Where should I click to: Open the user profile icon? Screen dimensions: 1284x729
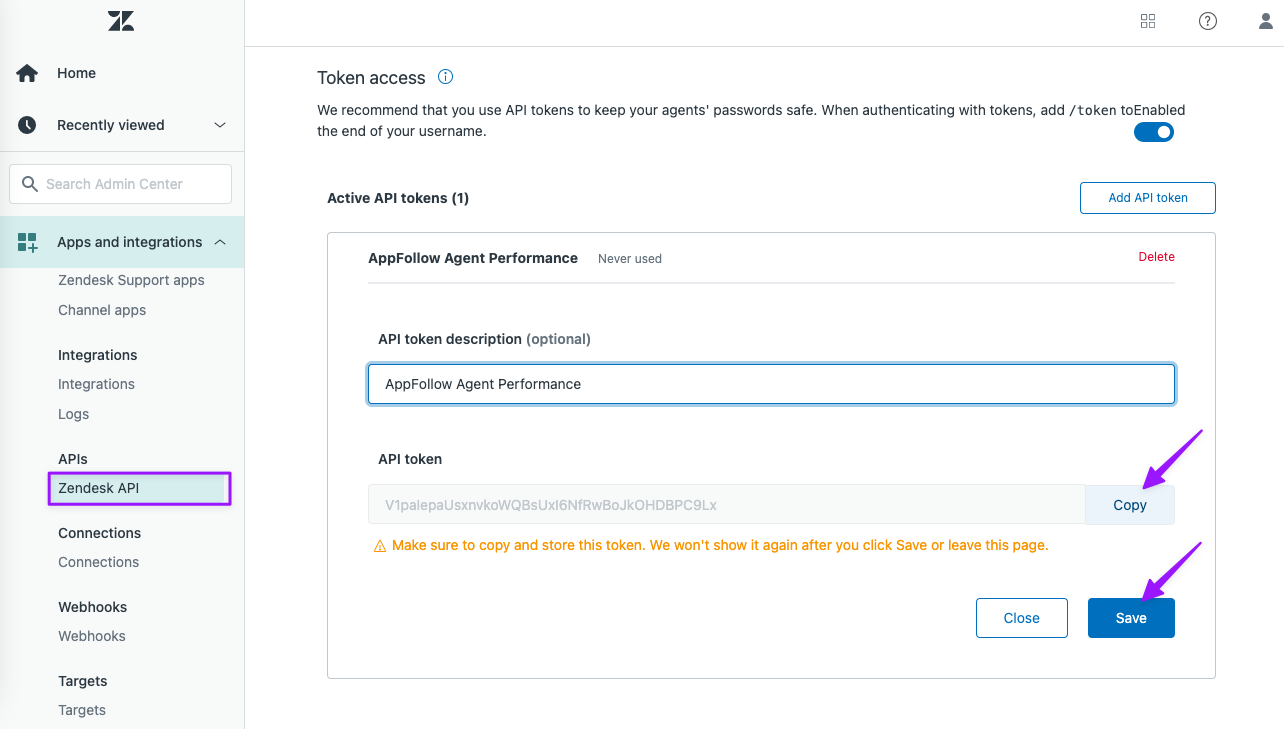[1266, 21]
